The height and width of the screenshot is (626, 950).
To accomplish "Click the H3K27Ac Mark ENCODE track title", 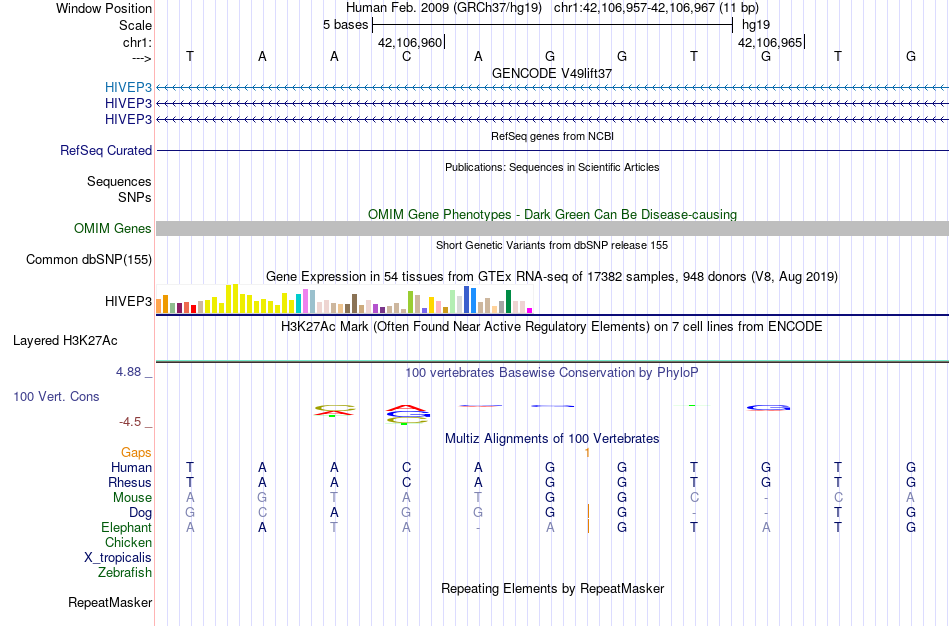I will 552,327.
